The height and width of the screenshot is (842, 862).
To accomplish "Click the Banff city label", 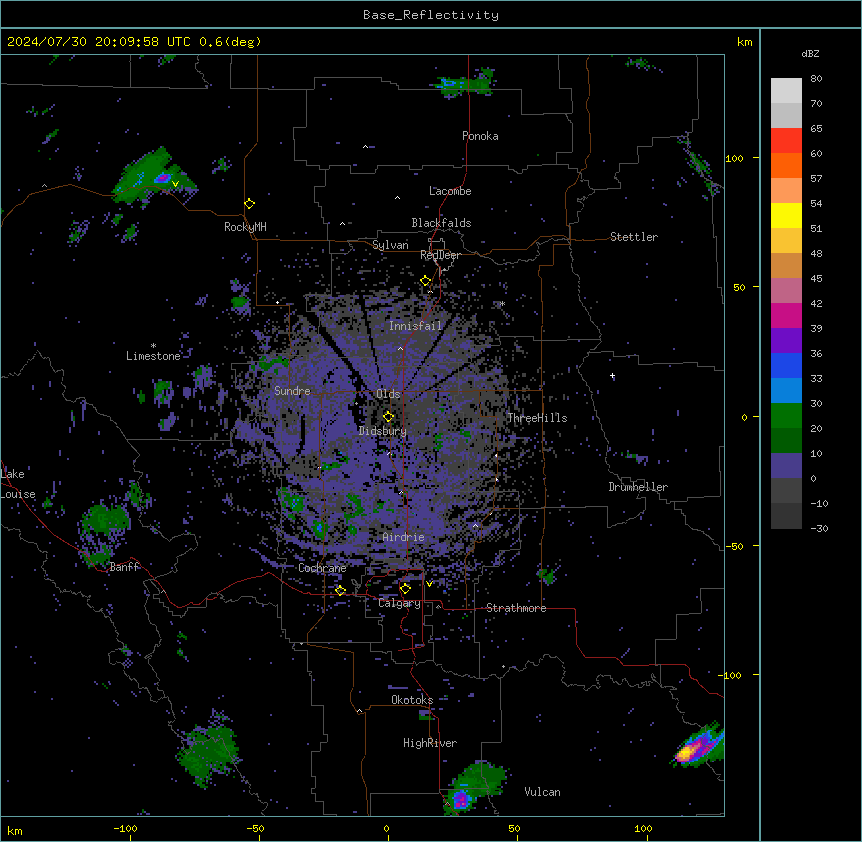I will (125, 567).
